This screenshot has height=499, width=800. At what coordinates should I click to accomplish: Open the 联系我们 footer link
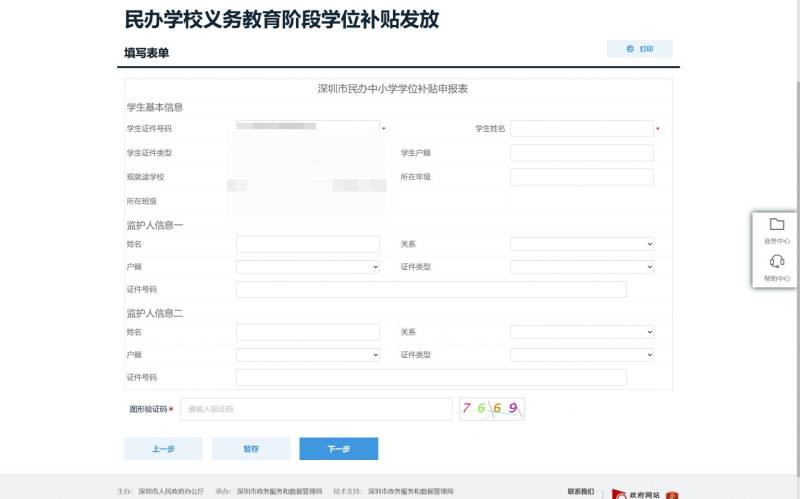pos(580,491)
